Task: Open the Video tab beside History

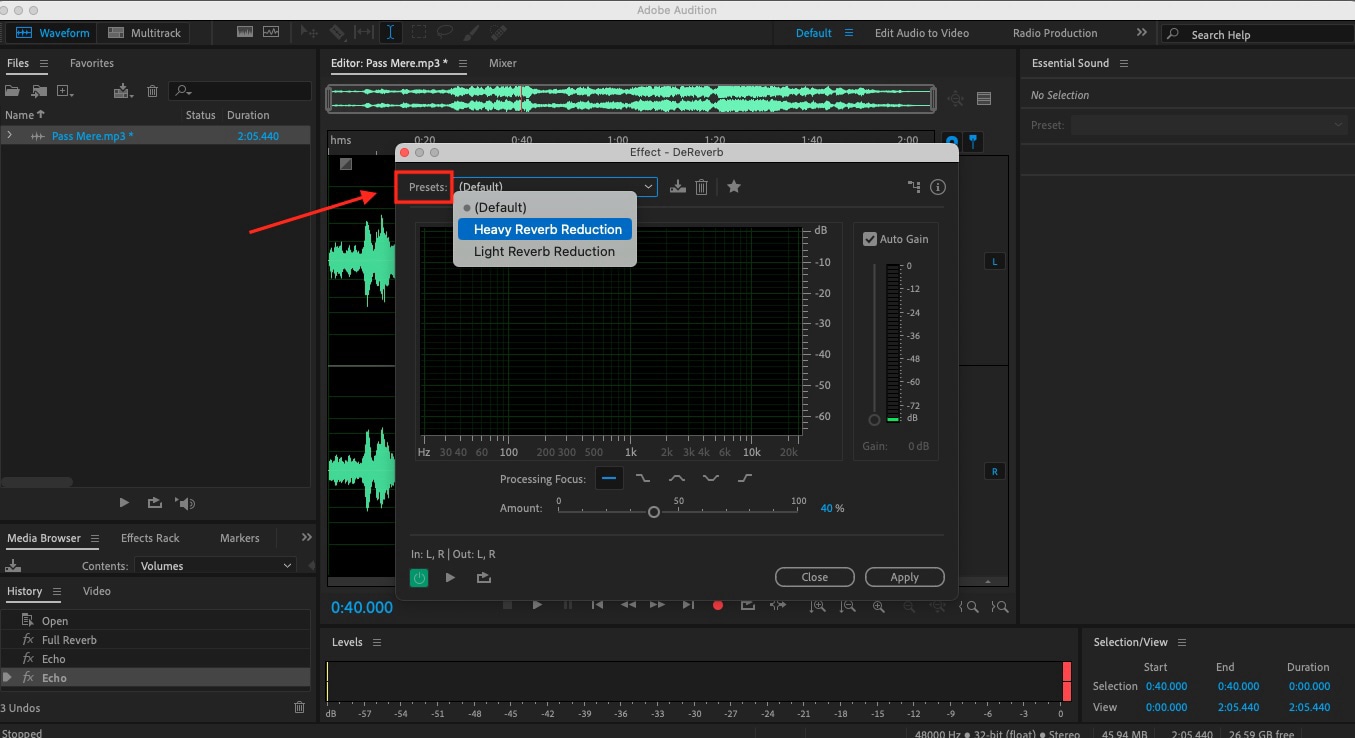Action: tap(97, 591)
